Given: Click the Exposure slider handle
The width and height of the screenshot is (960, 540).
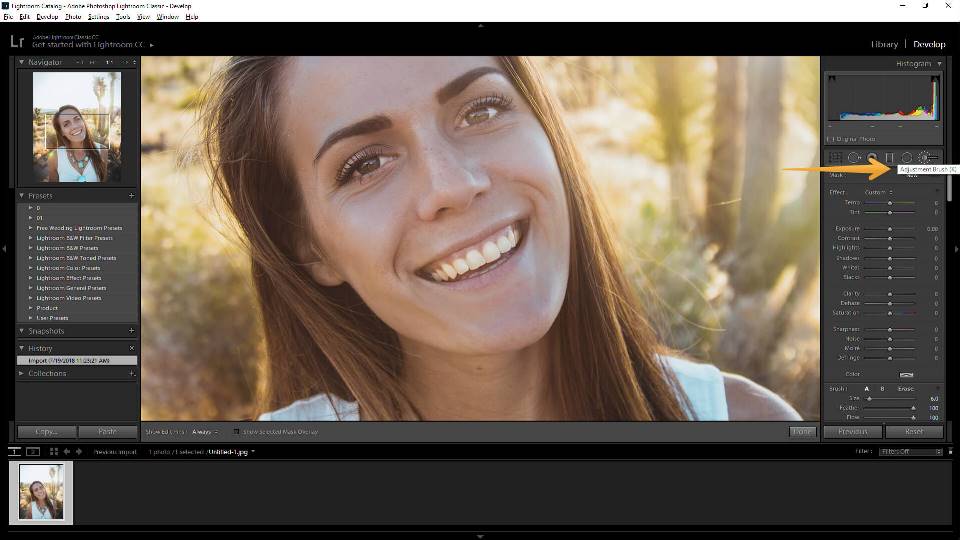Looking at the screenshot, I should 889,229.
